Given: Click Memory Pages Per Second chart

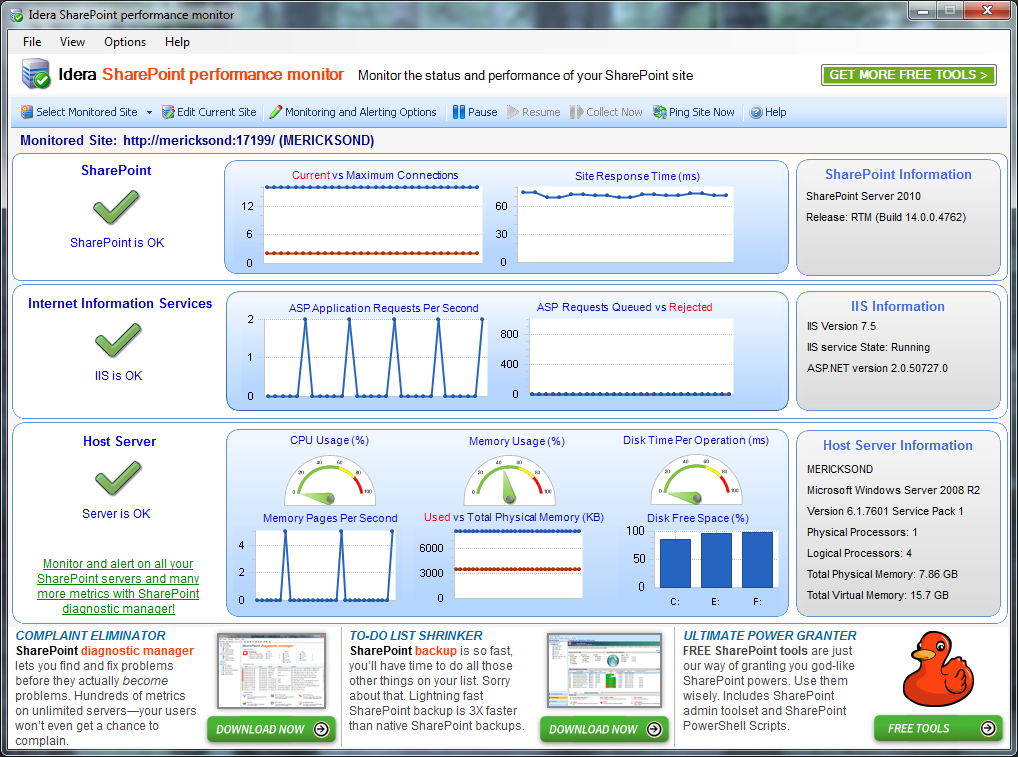Looking at the screenshot, I should [325, 565].
